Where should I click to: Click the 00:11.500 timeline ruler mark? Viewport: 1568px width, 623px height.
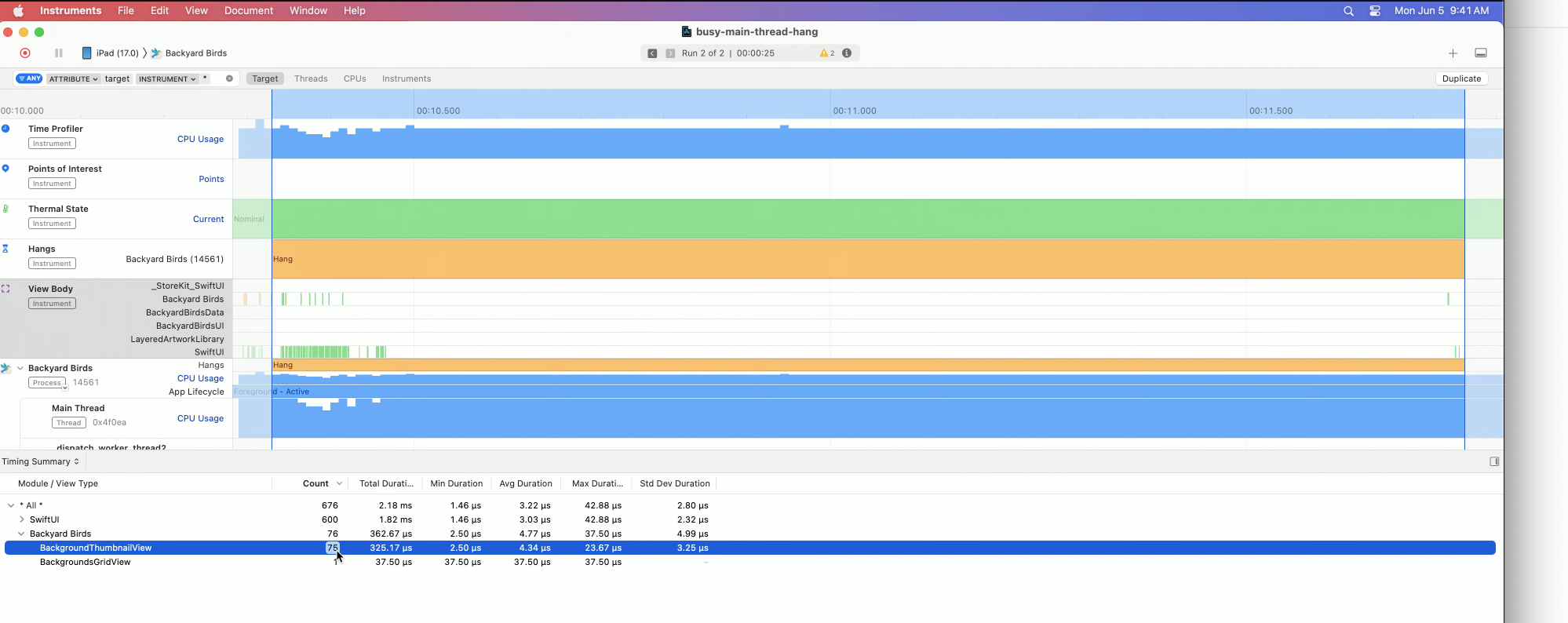(1271, 111)
